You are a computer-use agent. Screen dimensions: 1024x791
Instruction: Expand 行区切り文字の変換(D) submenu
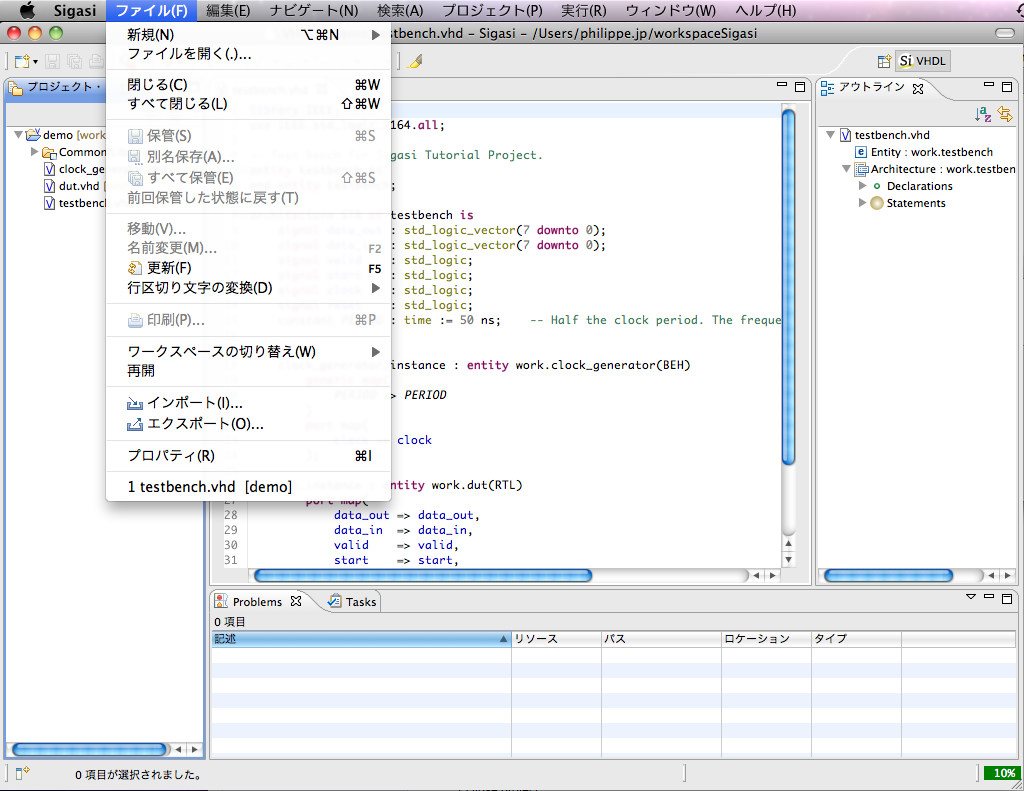point(248,287)
